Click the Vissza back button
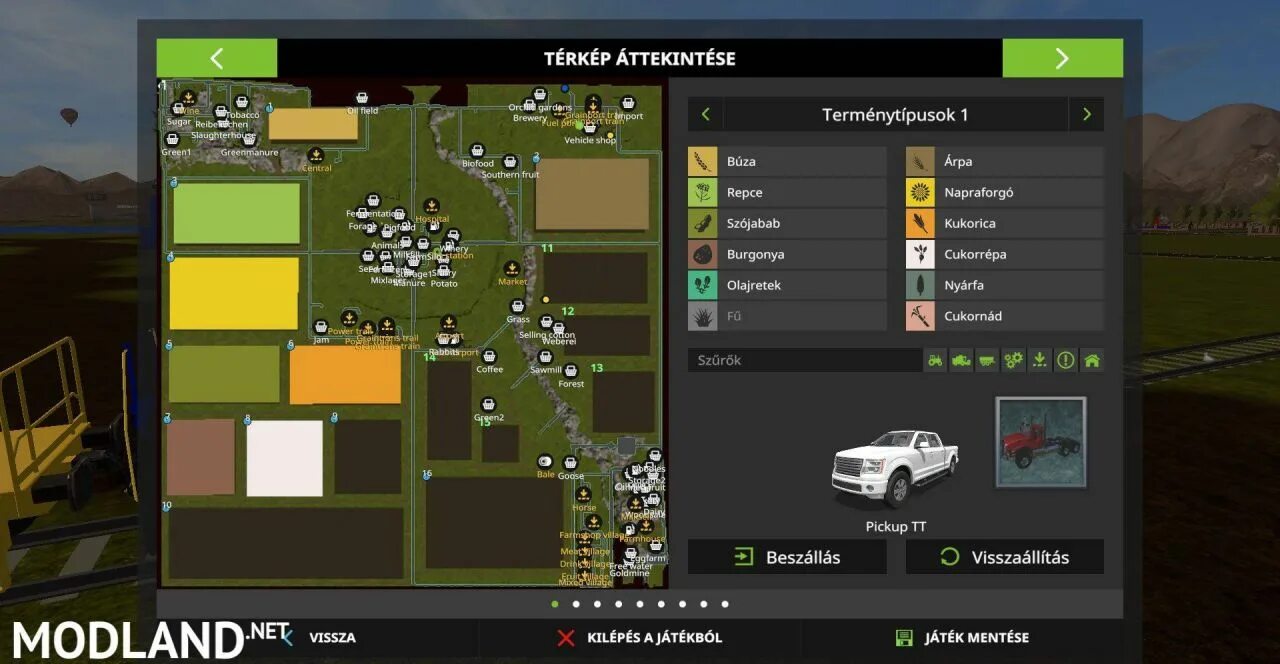The image size is (1280, 664). point(318,637)
